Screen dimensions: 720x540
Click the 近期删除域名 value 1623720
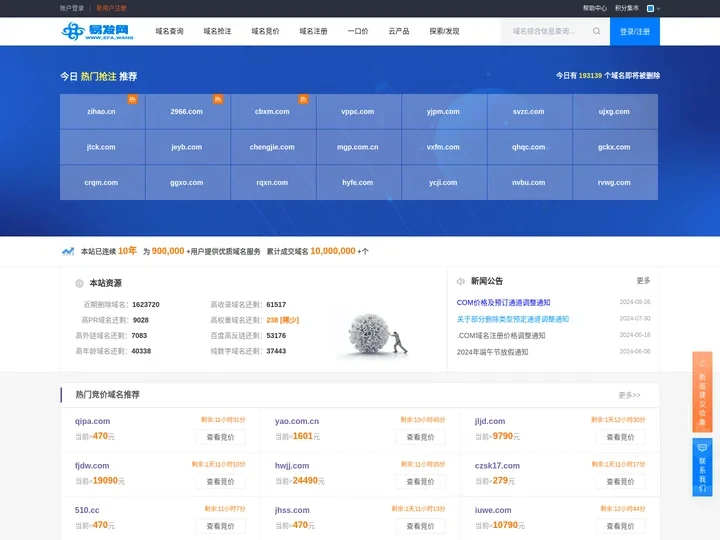pyautogui.click(x=146, y=304)
